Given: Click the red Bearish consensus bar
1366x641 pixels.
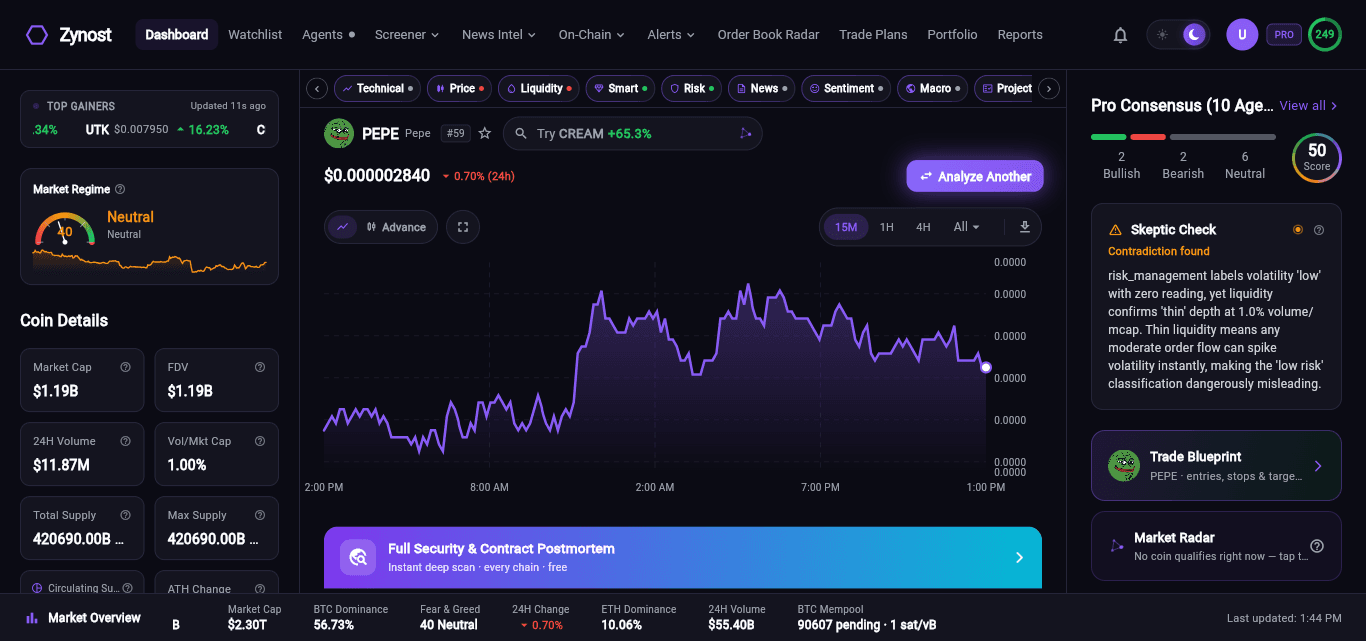Looking at the screenshot, I should point(1148,137).
